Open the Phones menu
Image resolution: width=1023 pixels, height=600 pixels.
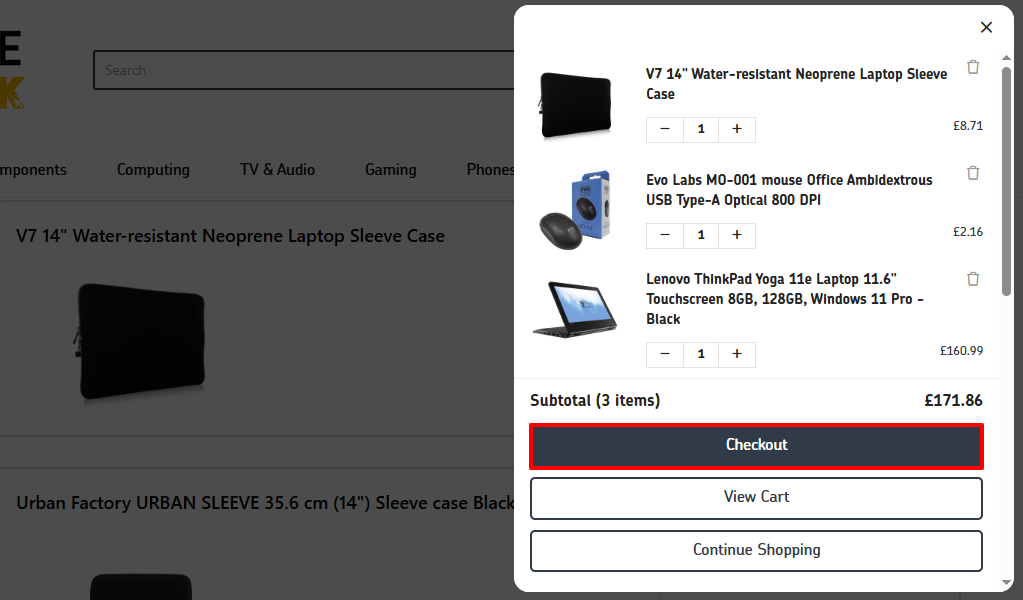[x=490, y=170]
